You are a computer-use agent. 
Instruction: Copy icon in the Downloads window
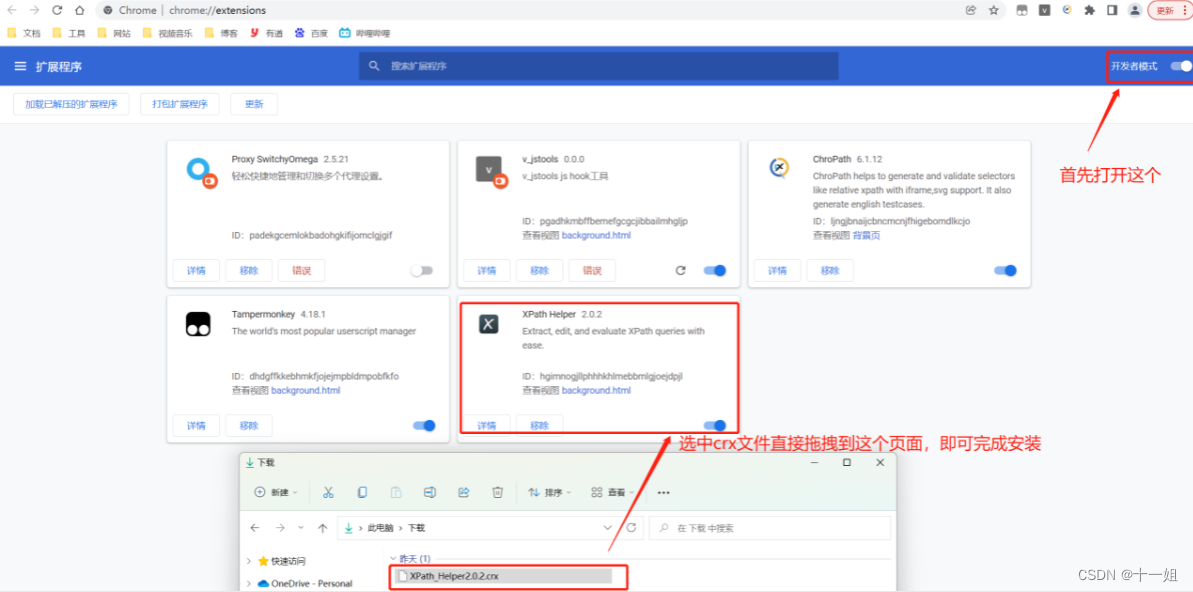pyautogui.click(x=362, y=492)
